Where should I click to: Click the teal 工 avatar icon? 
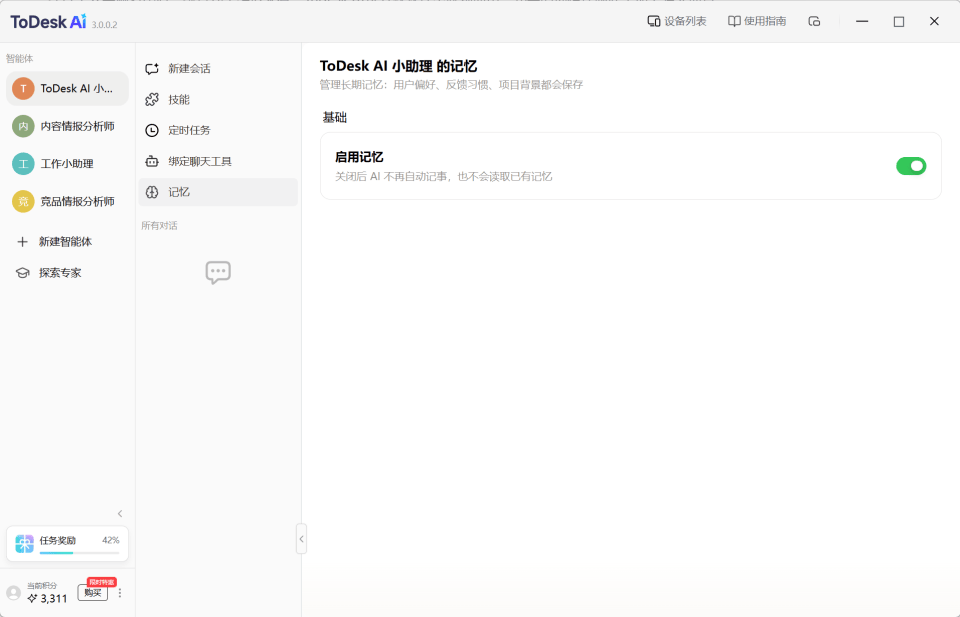(x=23, y=163)
